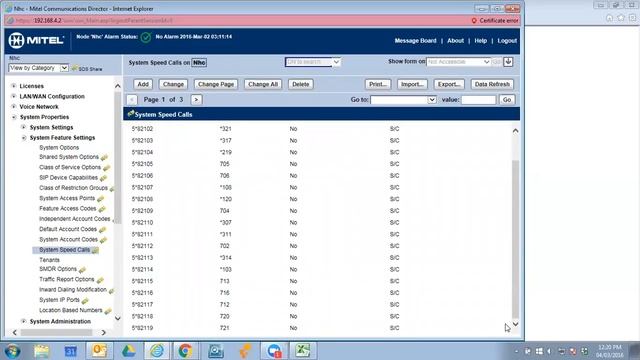
Task: Open File Explorer from taskbar
Action: pos(41,351)
